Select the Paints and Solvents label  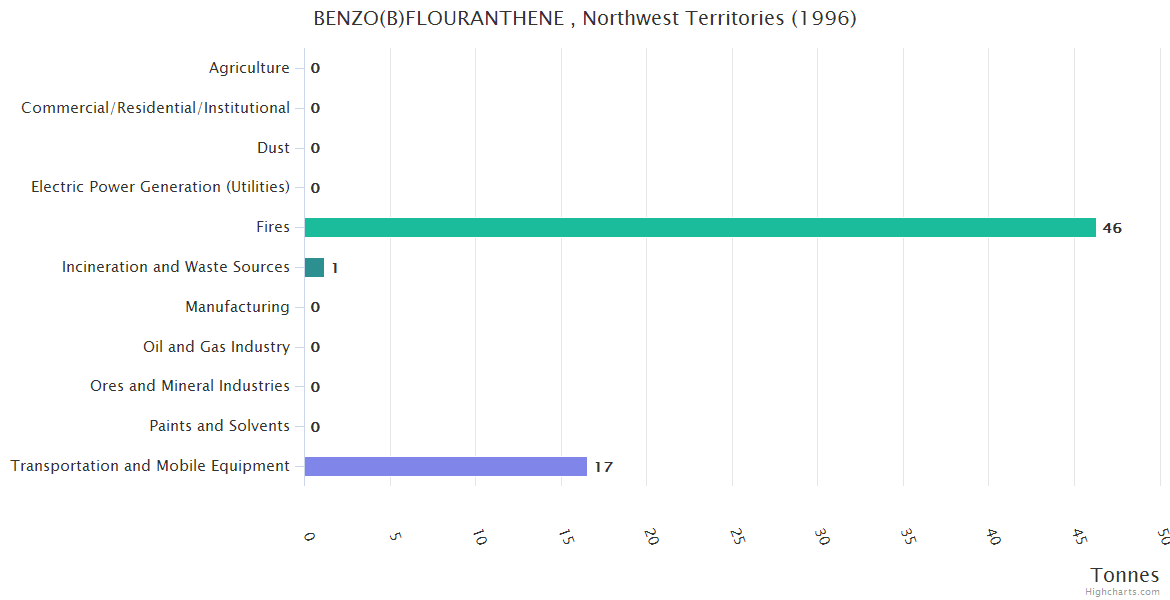click(220, 426)
